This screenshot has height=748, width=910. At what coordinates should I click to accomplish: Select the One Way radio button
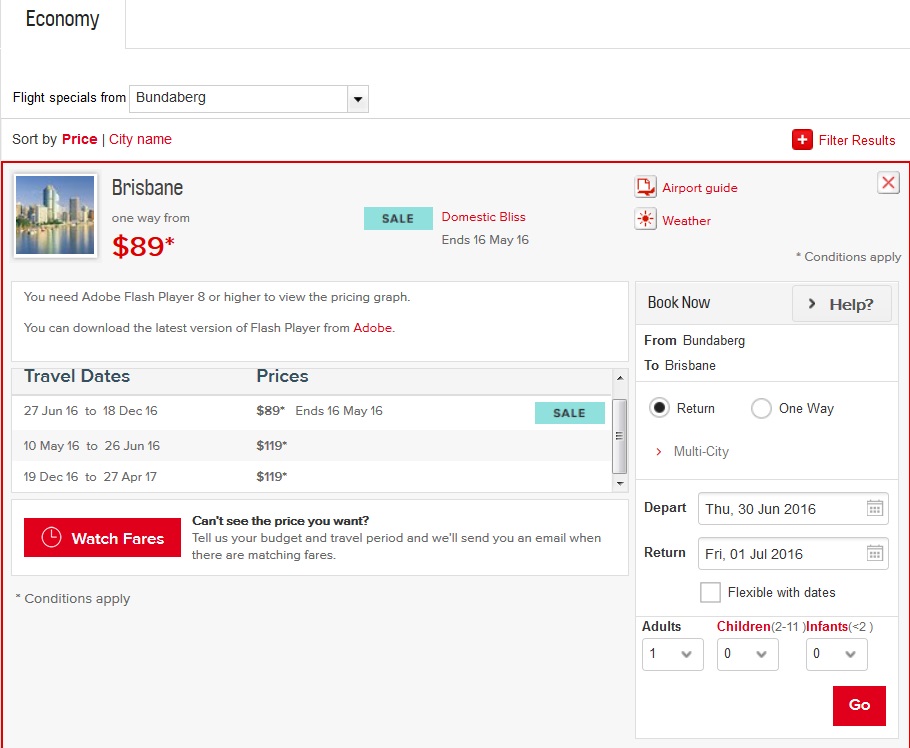point(761,408)
